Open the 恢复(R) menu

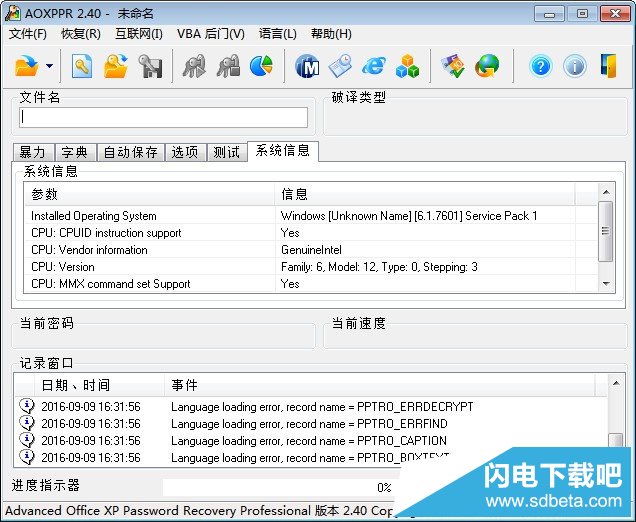(81, 34)
